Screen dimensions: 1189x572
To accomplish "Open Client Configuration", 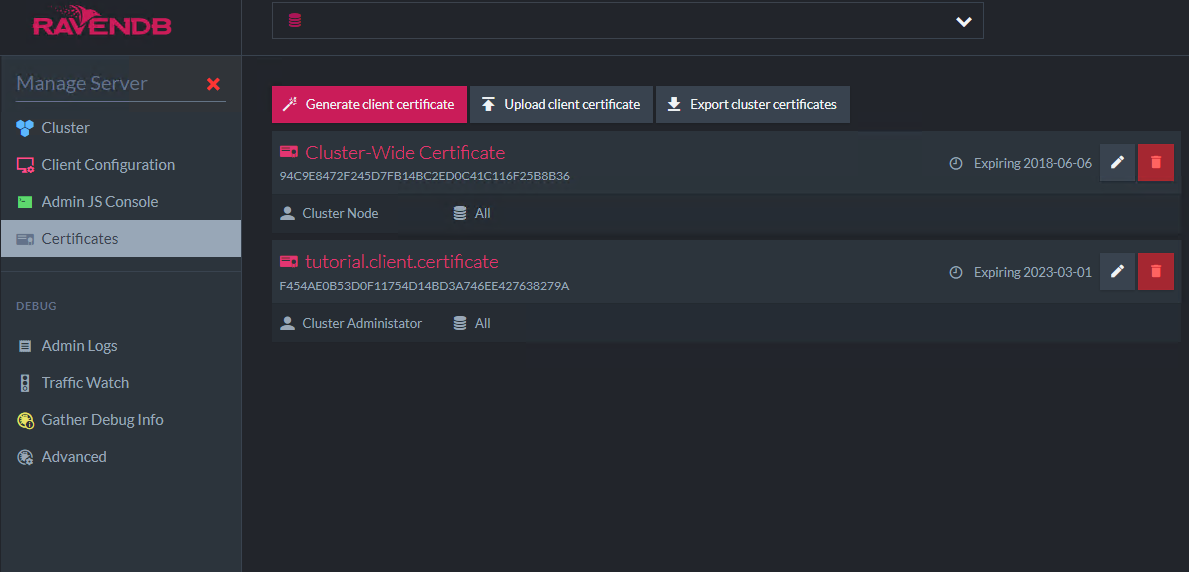I will [121, 165].
